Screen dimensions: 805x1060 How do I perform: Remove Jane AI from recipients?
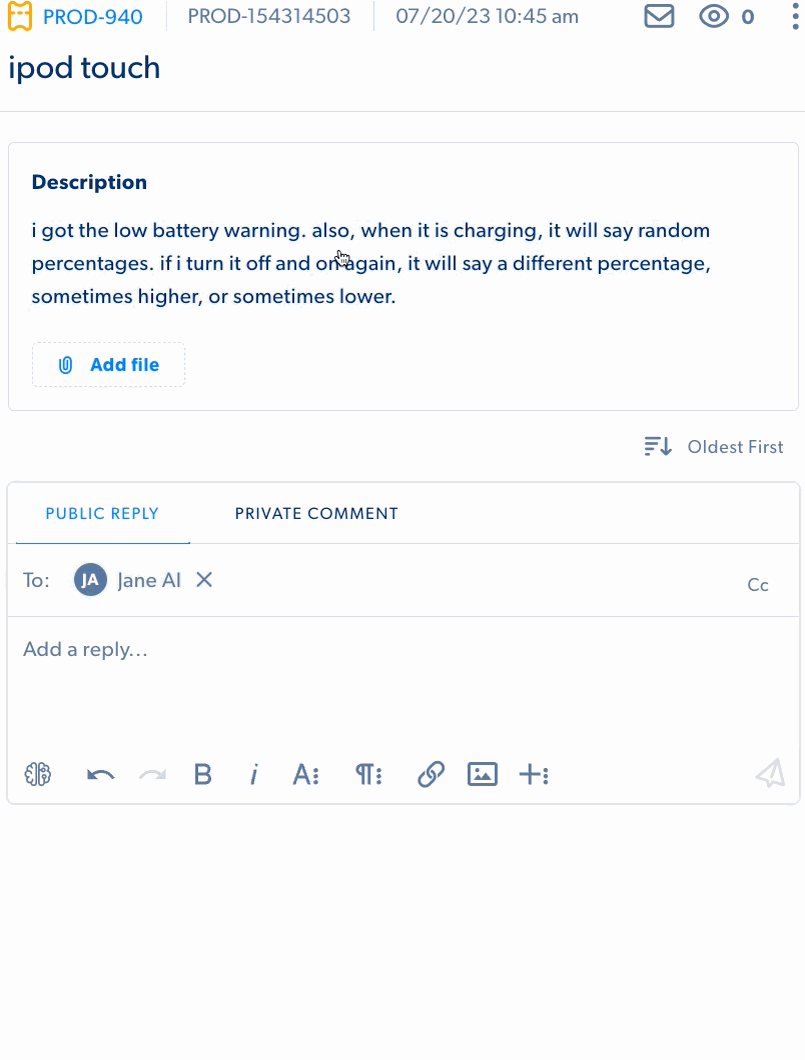coord(204,580)
